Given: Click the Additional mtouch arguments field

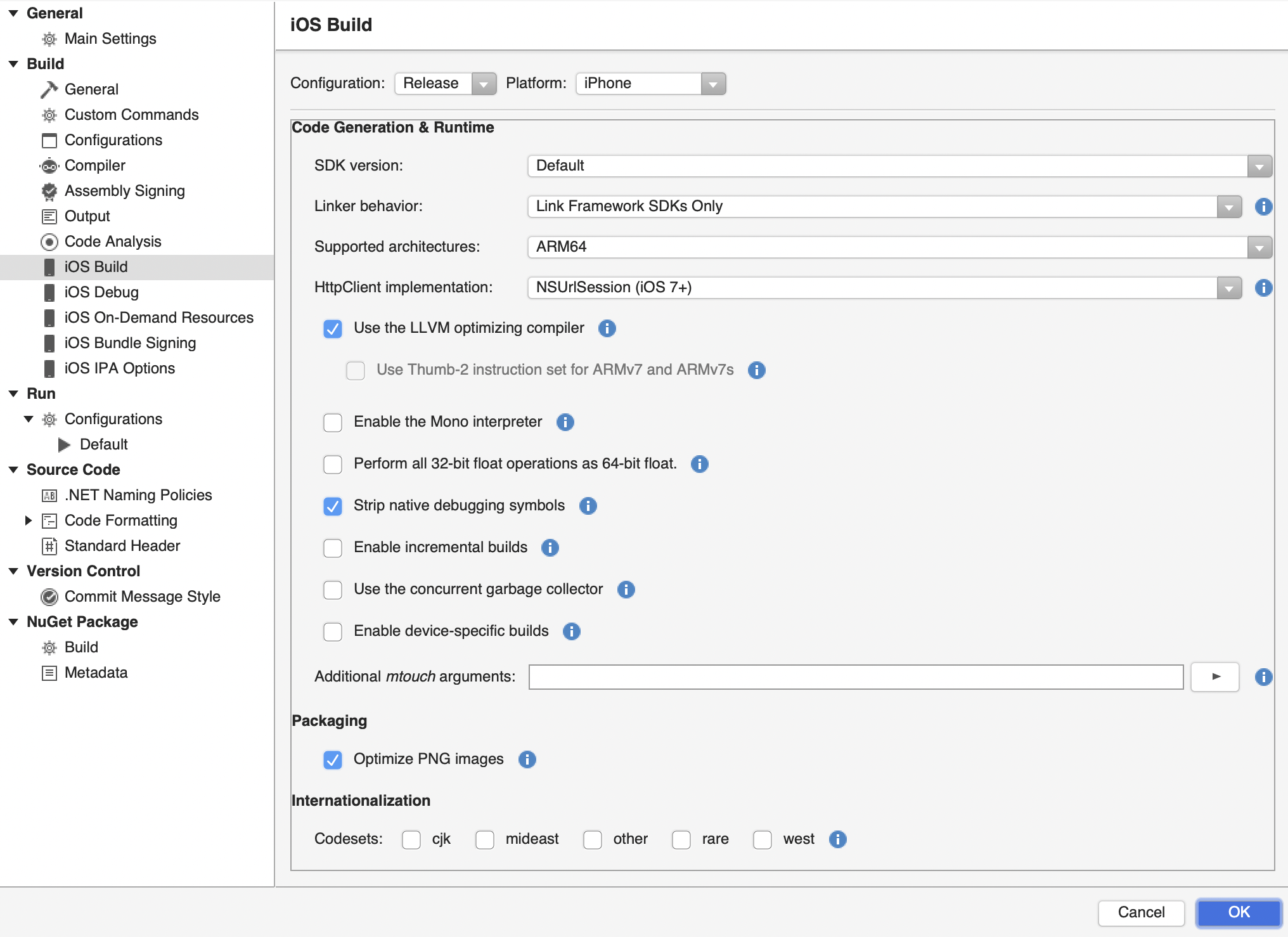Looking at the screenshot, I should (x=856, y=677).
